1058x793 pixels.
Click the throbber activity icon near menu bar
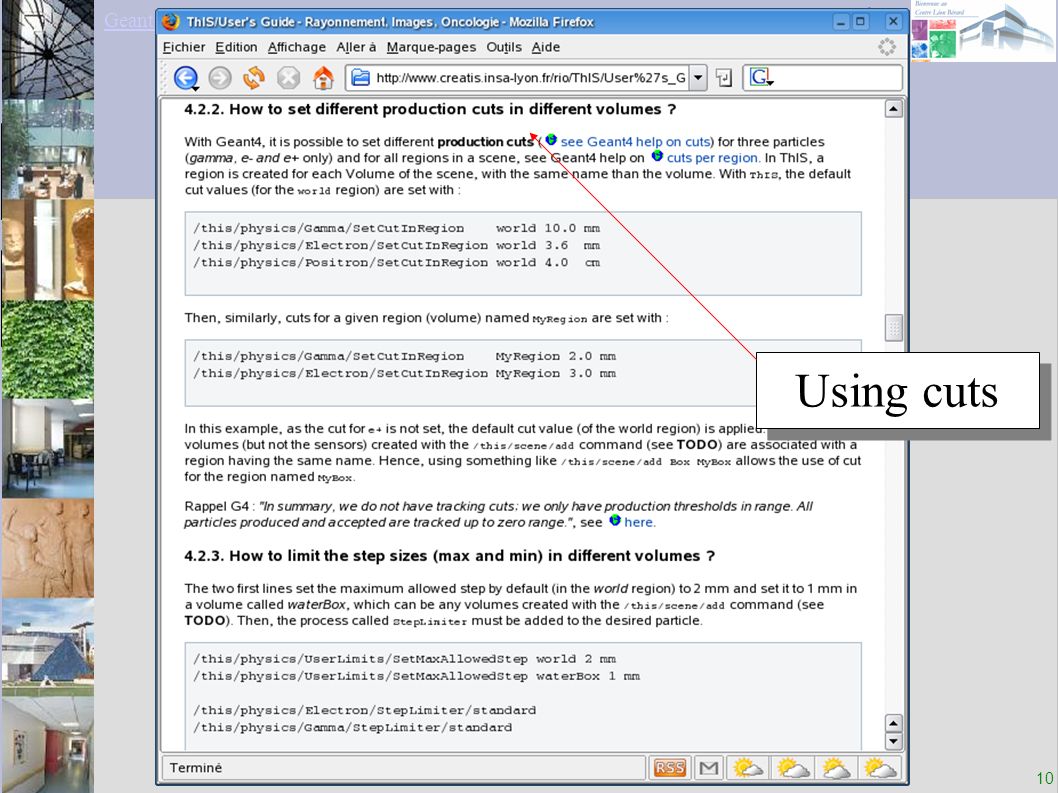[887, 47]
